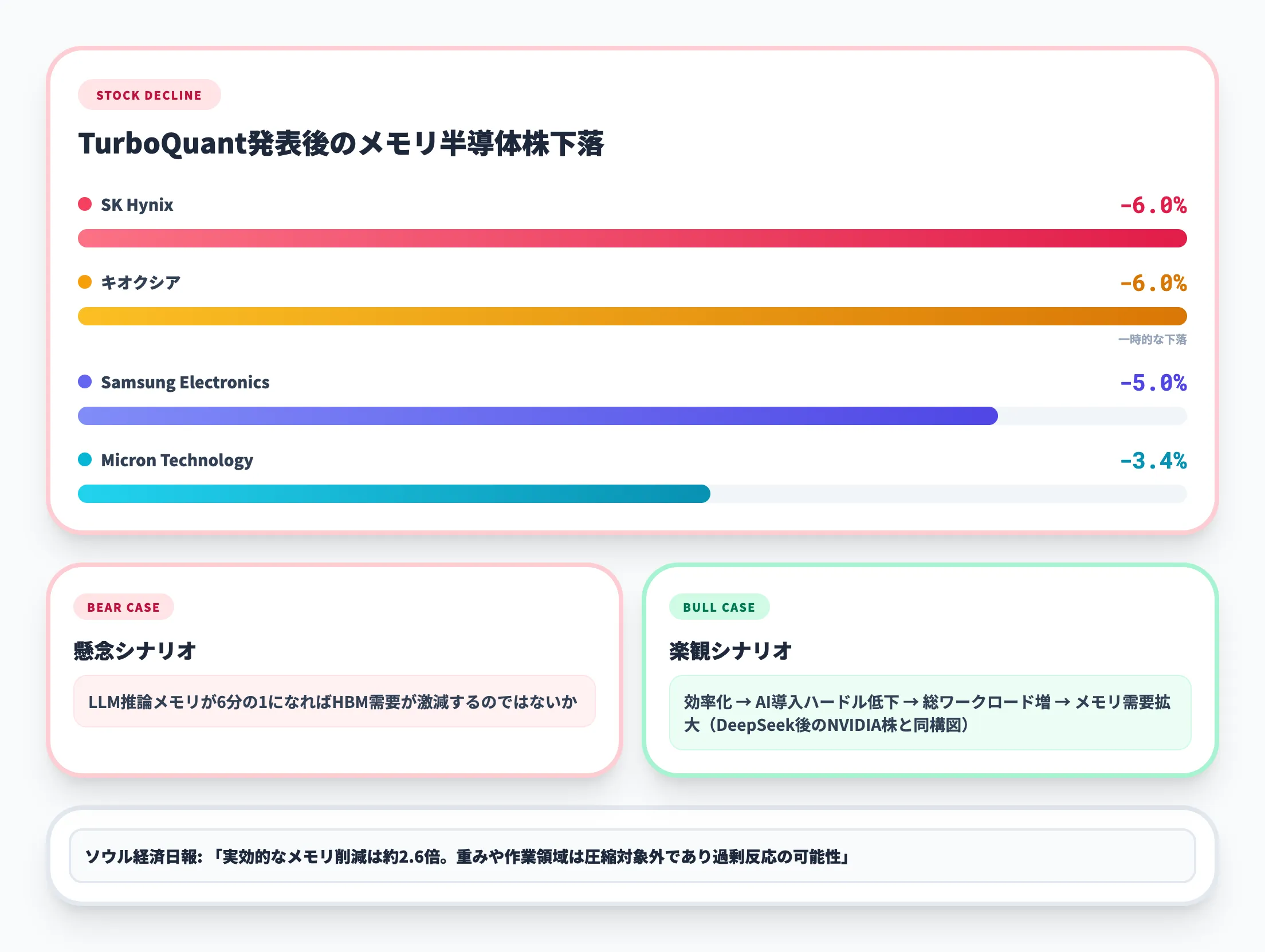This screenshot has height=952, width=1265.
Task: Toggle the SK Hynix decline bar
Action: click(630, 238)
